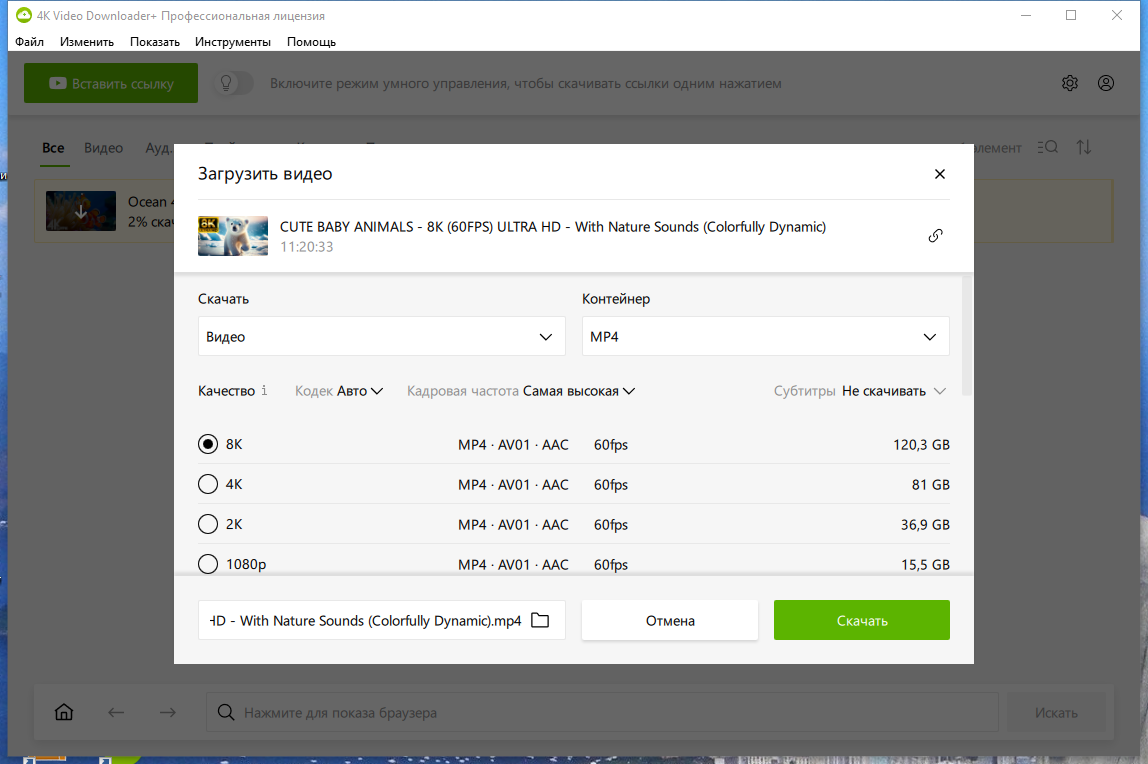Click the 81 GB size value

931,484
